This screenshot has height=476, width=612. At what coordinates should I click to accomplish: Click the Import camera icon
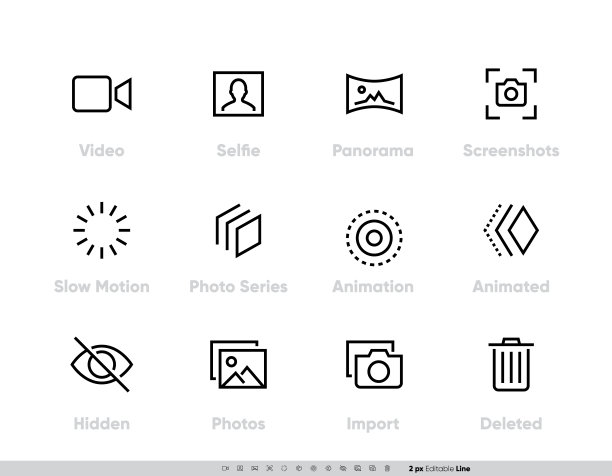(373, 366)
